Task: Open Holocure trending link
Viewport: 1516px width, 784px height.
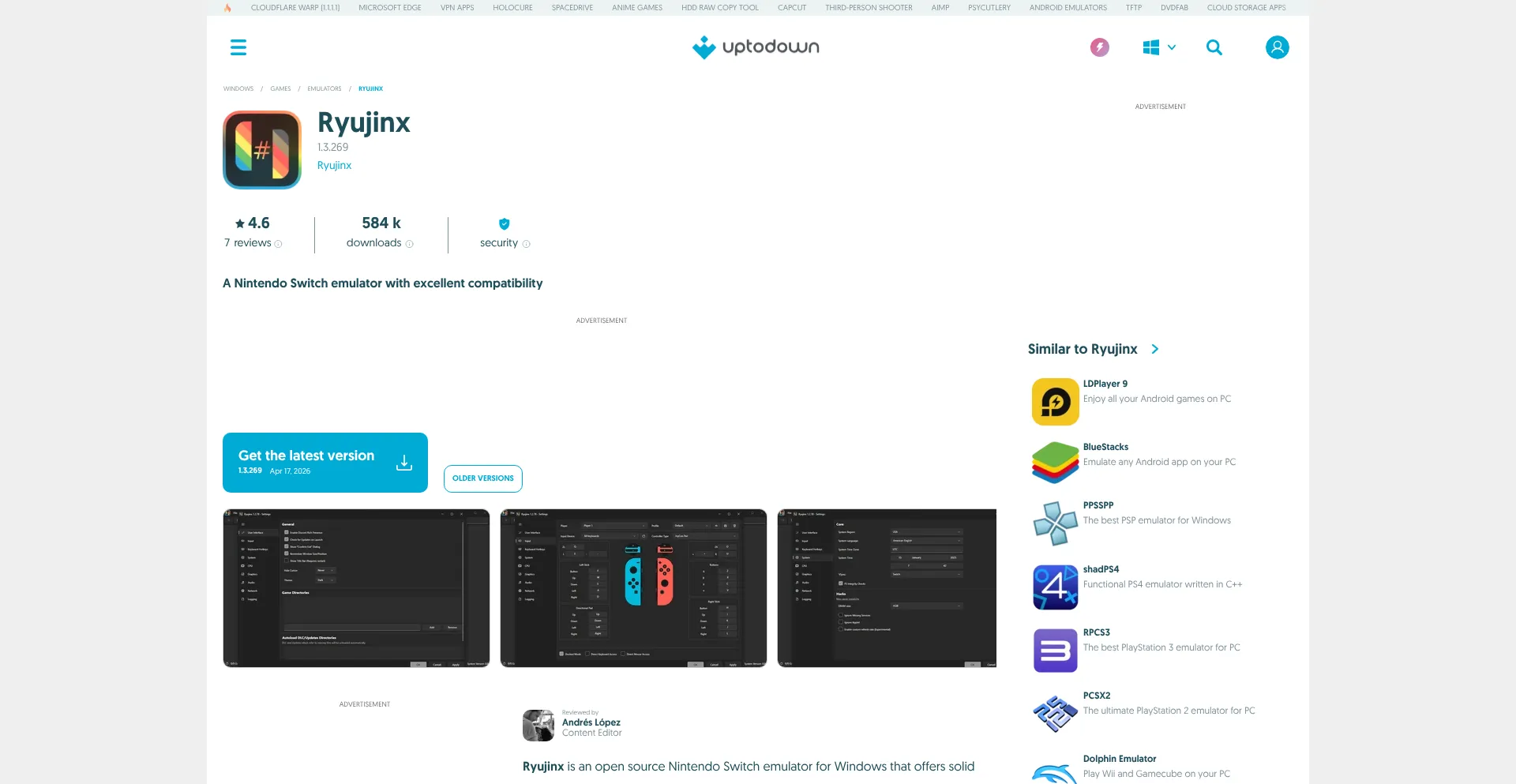Action: pyautogui.click(x=512, y=8)
